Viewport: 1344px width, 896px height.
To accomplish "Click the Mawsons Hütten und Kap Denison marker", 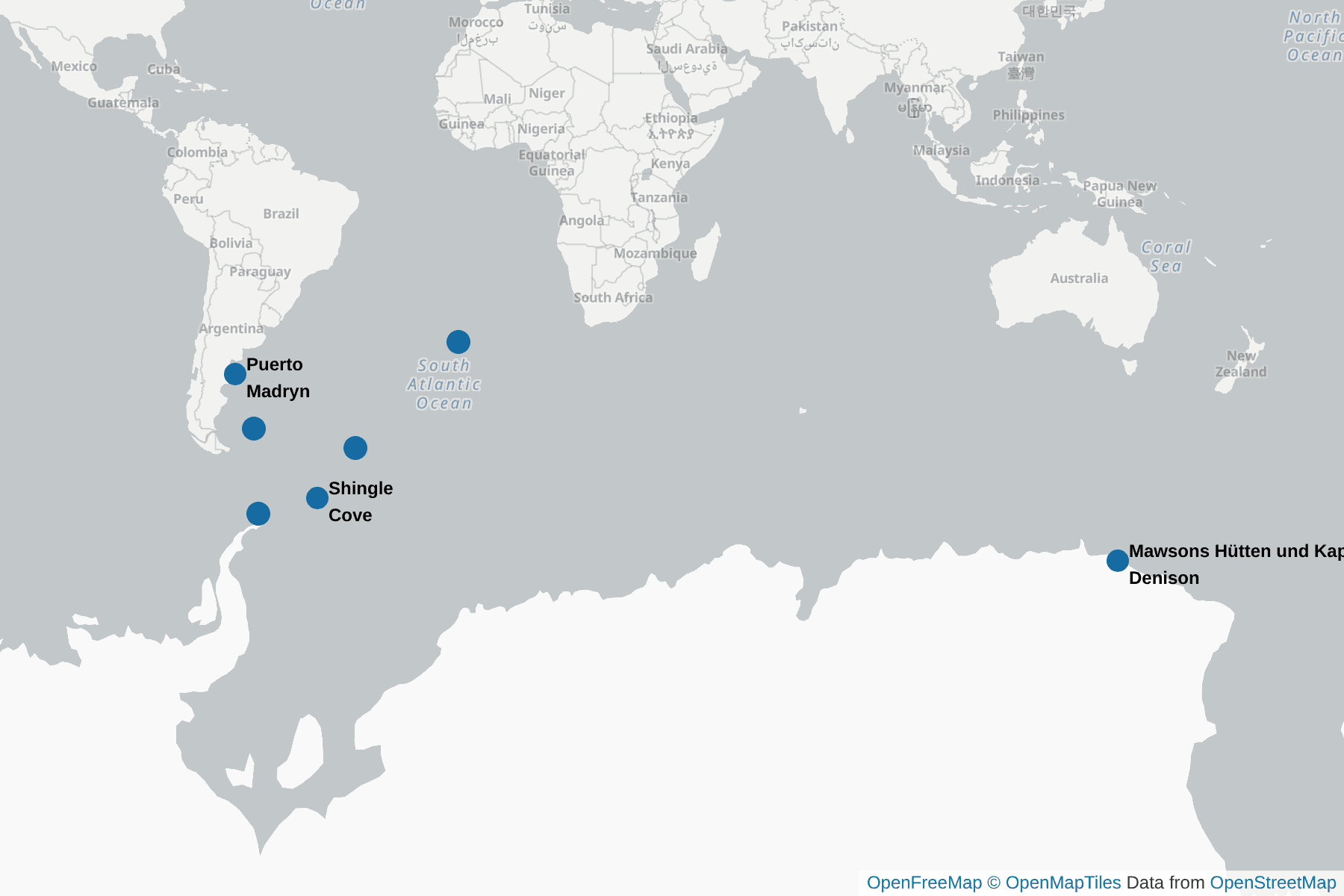I will coord(1118,560).
